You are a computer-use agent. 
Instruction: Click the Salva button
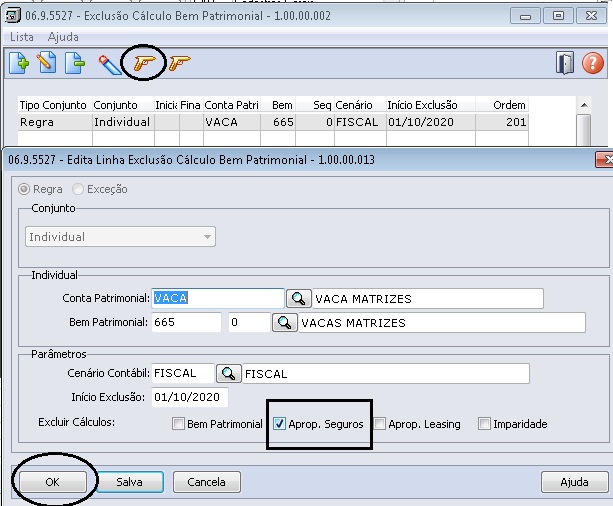pyautogui.click(x=129, y=482)
